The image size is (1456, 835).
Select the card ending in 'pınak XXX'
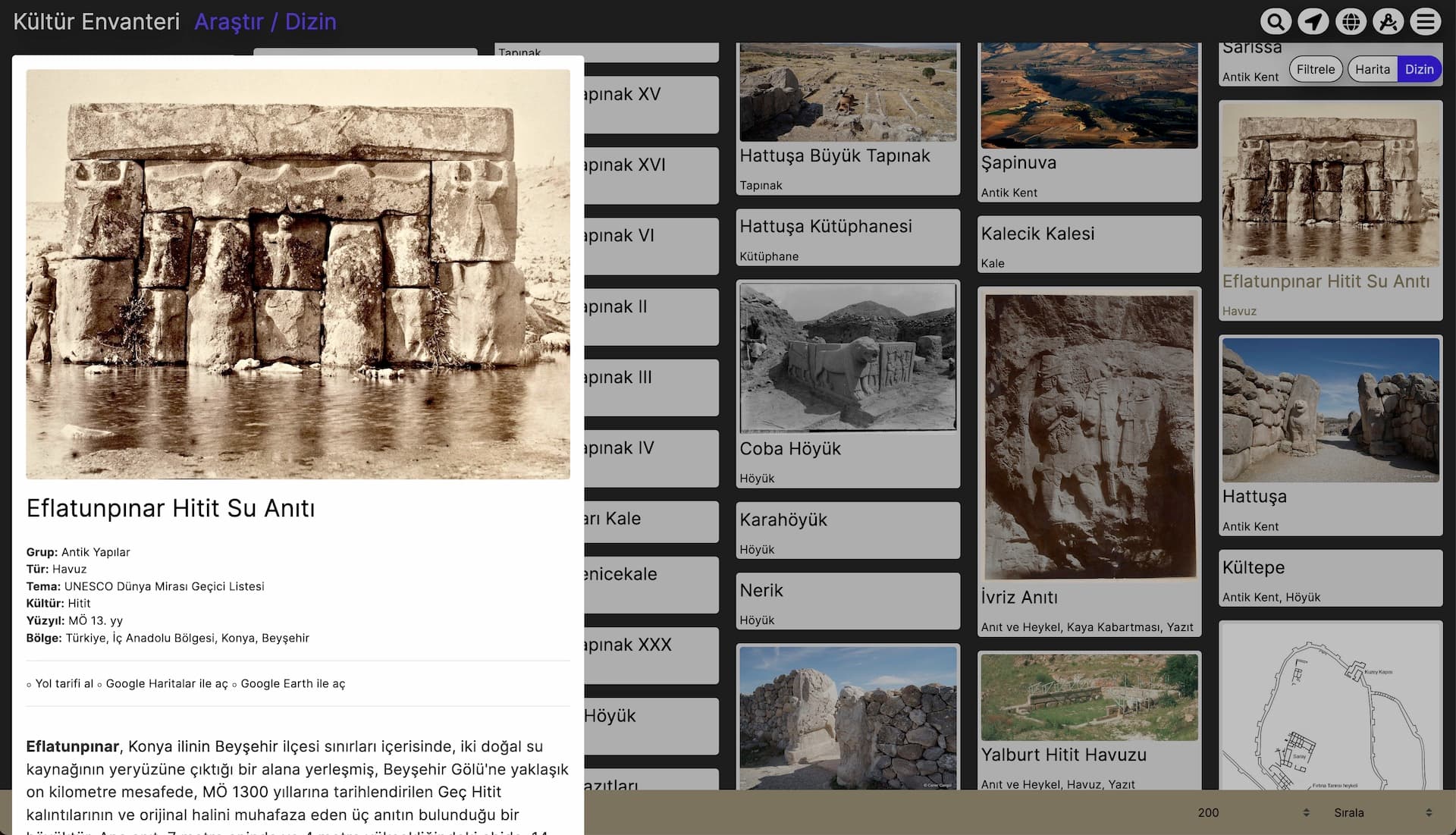click(x=651, y=655)
